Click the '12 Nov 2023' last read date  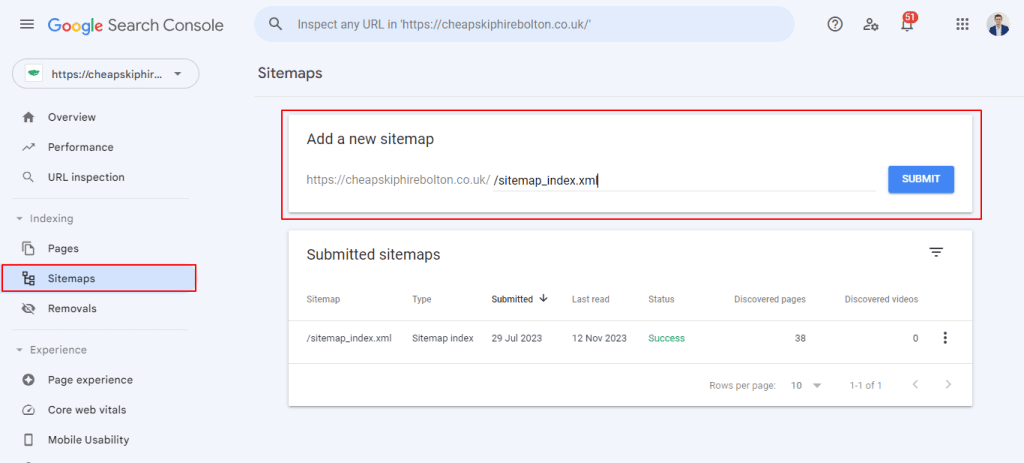(x=599, y=338)
